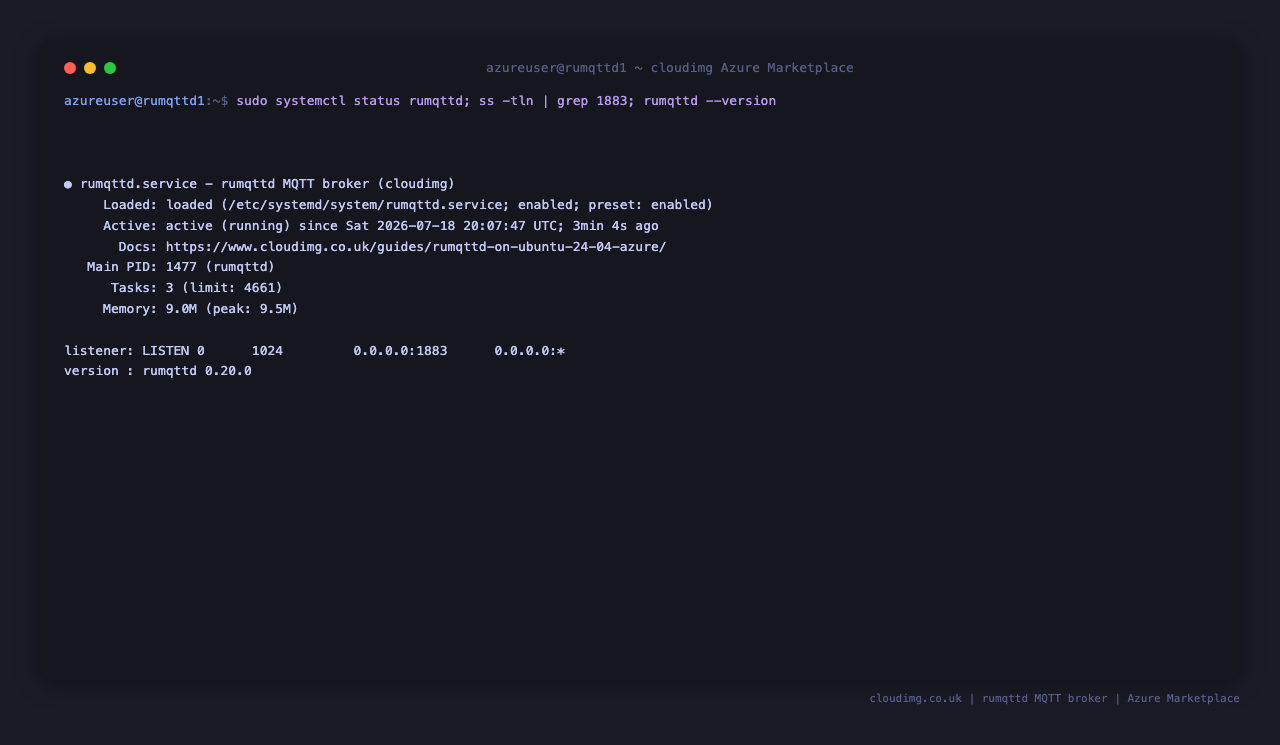Image resolution: width=1280 pixels, height=745 pixels.
Task: Click the green maximize window dot
Action: click(x=110, y=68)
